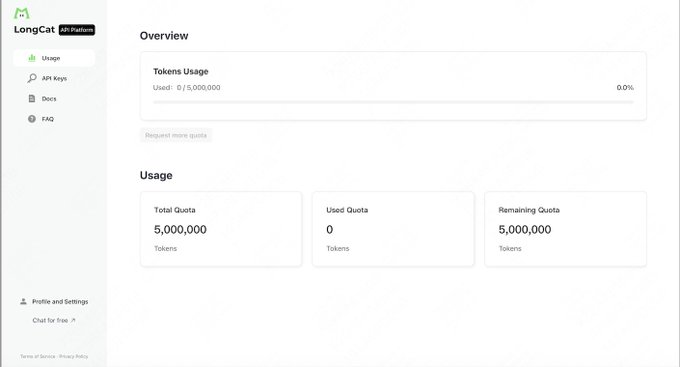Image resolution: width=680 pixels, height=367 pixels.
Task: Select the Used: 0 / 5,000,000 text
Action: tap(186, 88)
